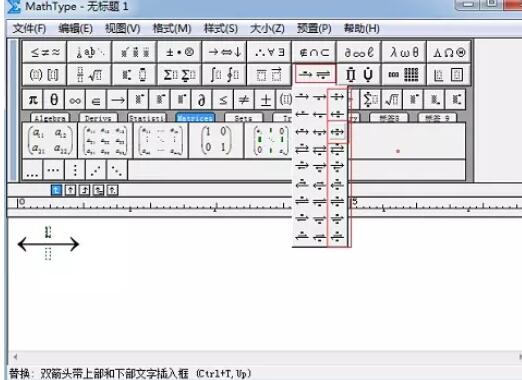Collapse the labeled arrow templates palette button
The height and width of the screenshot is (380, 522).
pyautogui.click(x=315, y=74)
